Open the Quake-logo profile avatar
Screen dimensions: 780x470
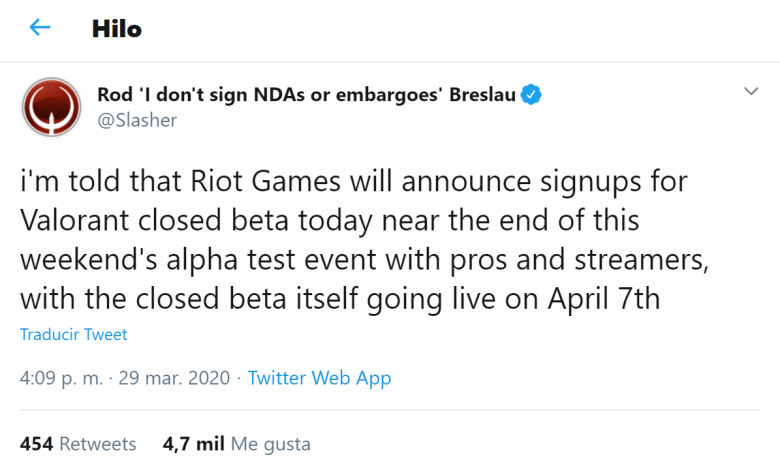point(51,108)
